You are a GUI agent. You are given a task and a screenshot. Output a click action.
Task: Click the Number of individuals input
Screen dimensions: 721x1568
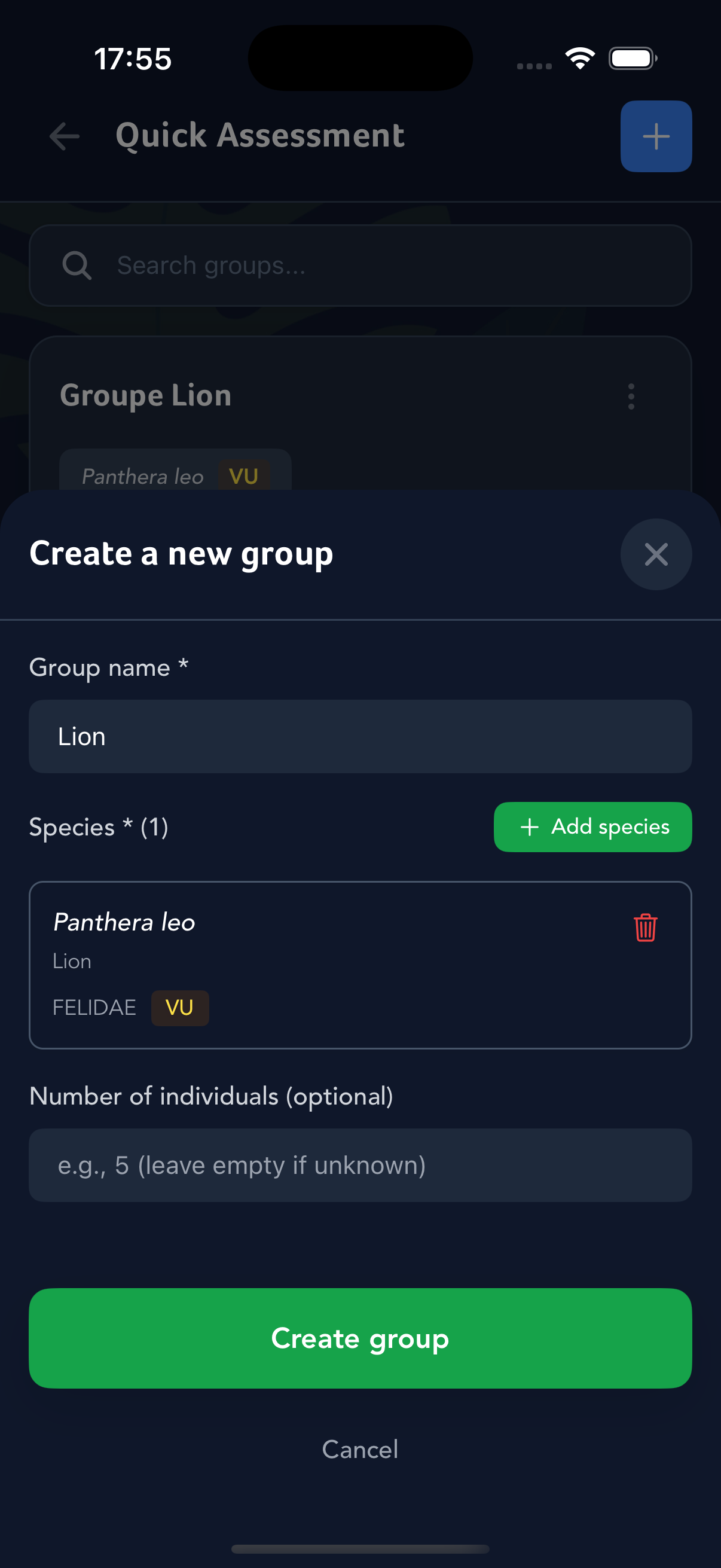click(x=360, y=1165)
